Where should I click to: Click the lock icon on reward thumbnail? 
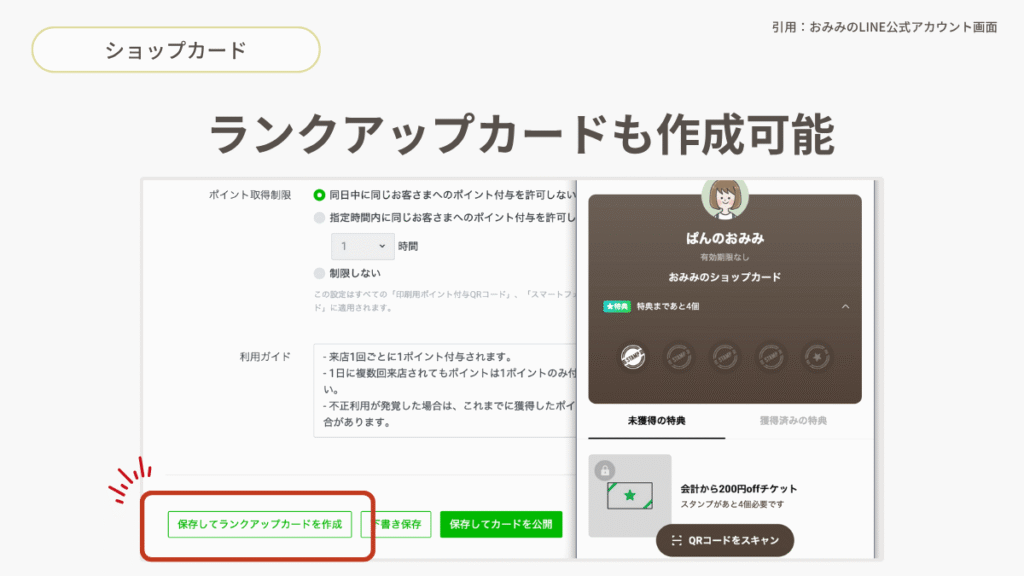[603, 469]
